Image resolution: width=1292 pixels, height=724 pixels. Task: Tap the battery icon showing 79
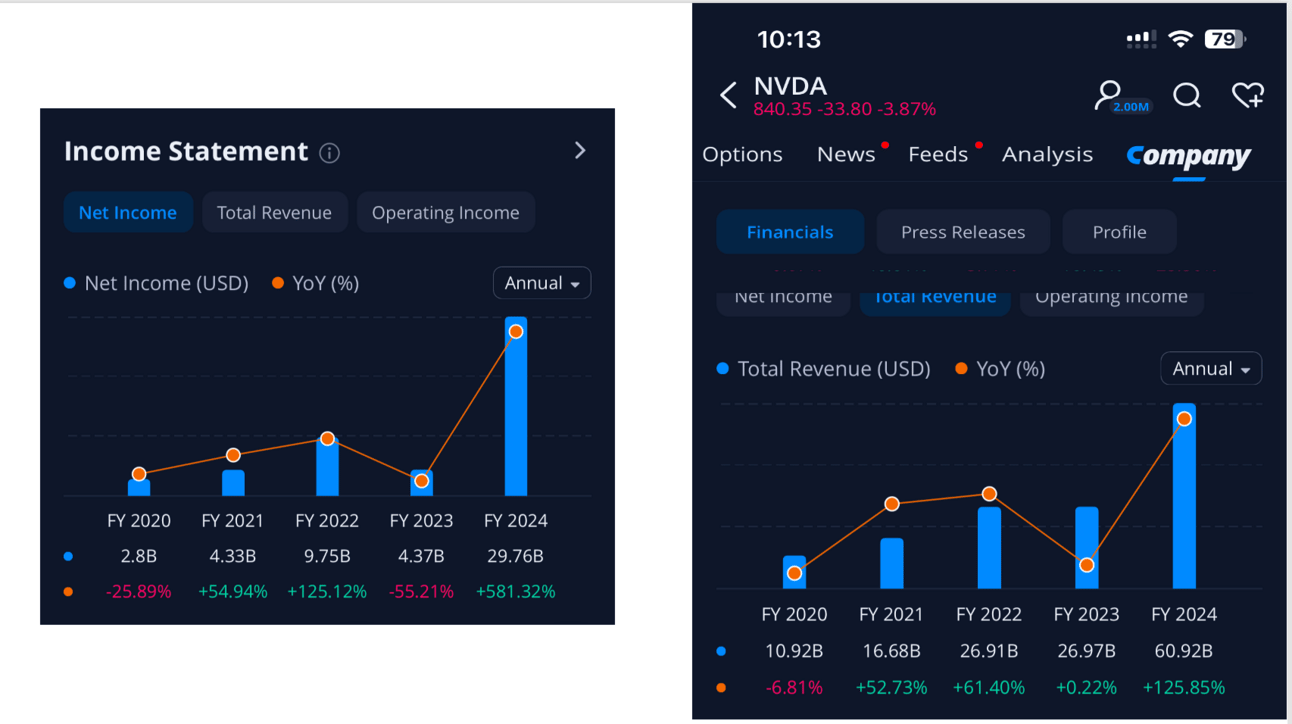point(1225,39)
